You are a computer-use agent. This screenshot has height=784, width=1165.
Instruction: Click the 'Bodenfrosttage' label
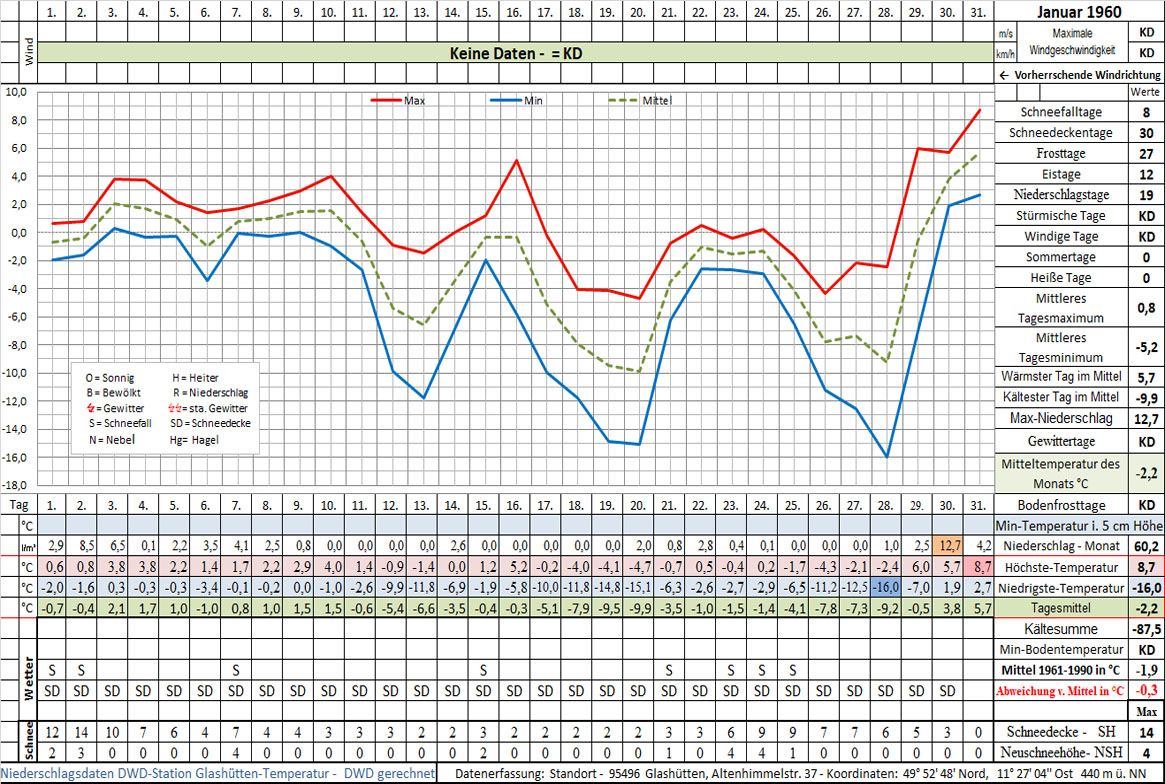point(1061,505)
